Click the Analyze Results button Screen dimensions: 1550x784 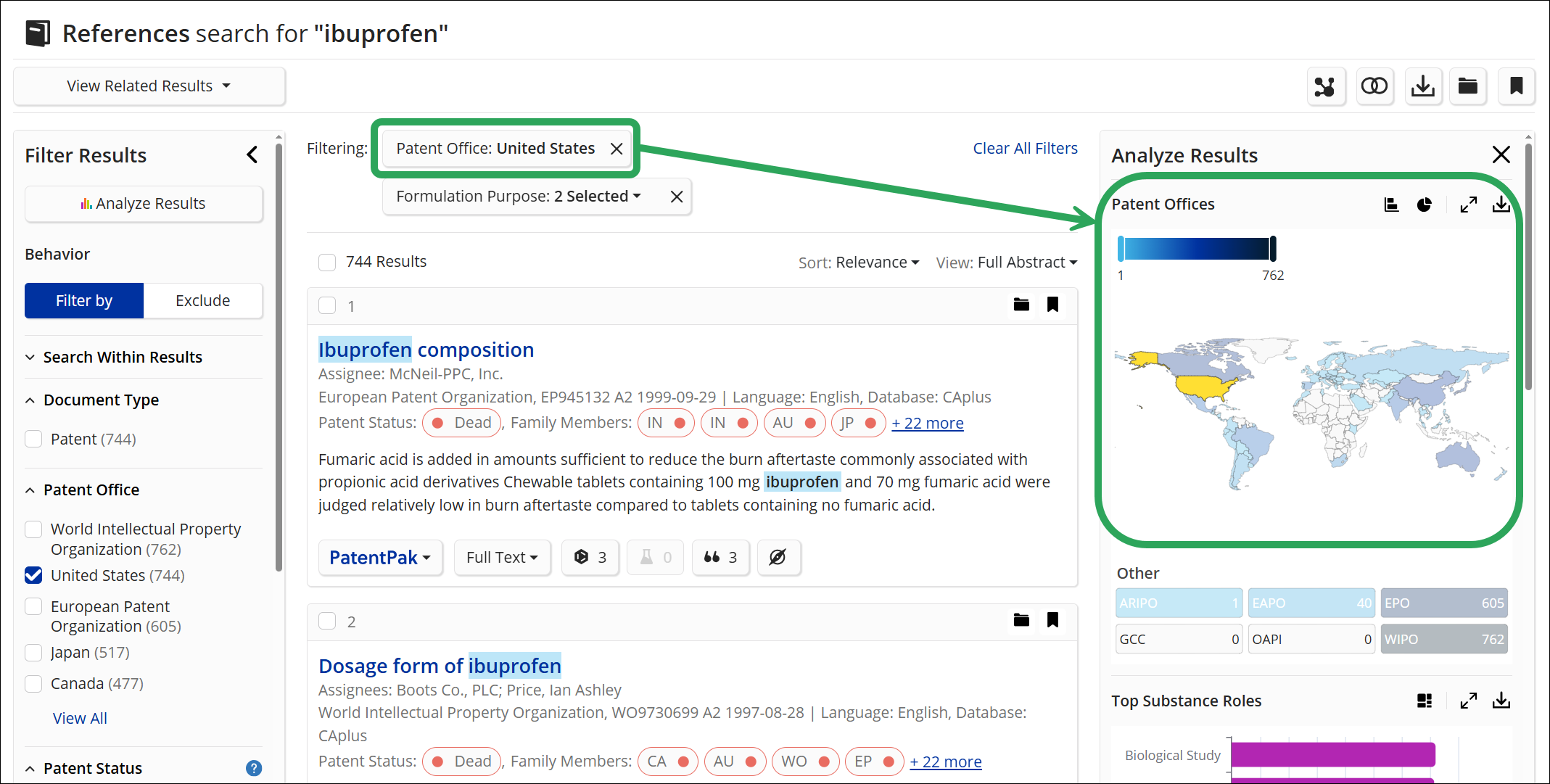144,204
